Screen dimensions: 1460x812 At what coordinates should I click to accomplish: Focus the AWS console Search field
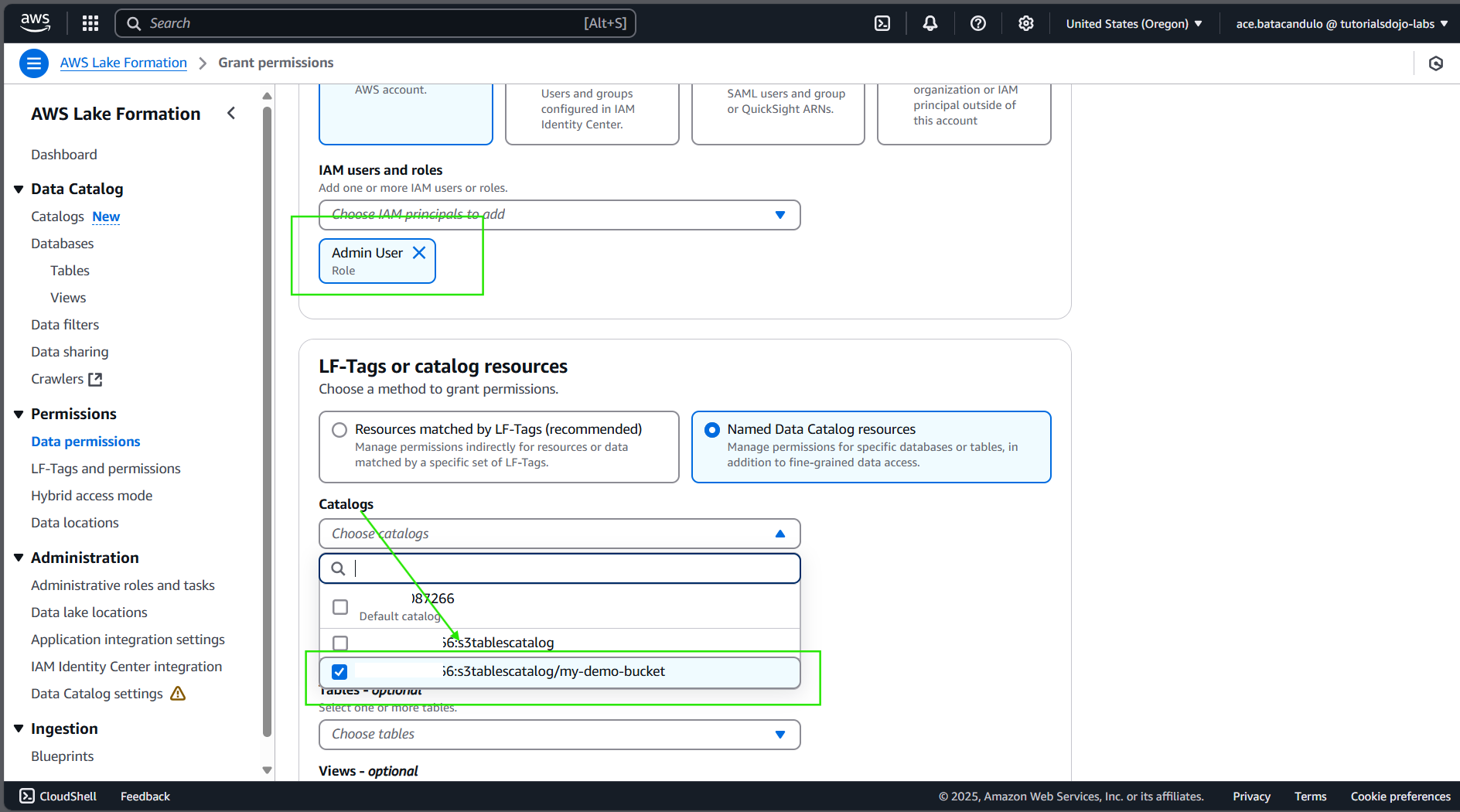(376, 23)
